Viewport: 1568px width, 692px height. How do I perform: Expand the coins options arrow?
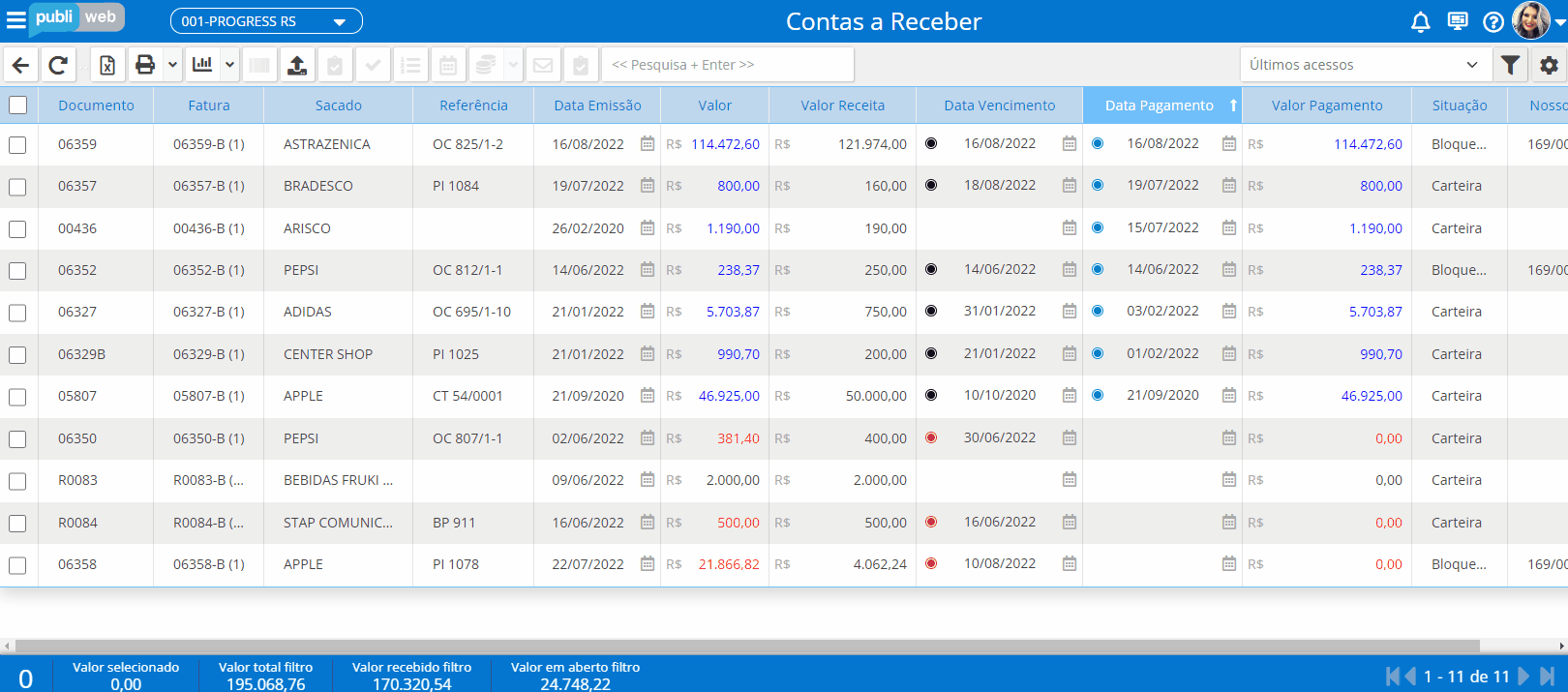pos(513,65)
